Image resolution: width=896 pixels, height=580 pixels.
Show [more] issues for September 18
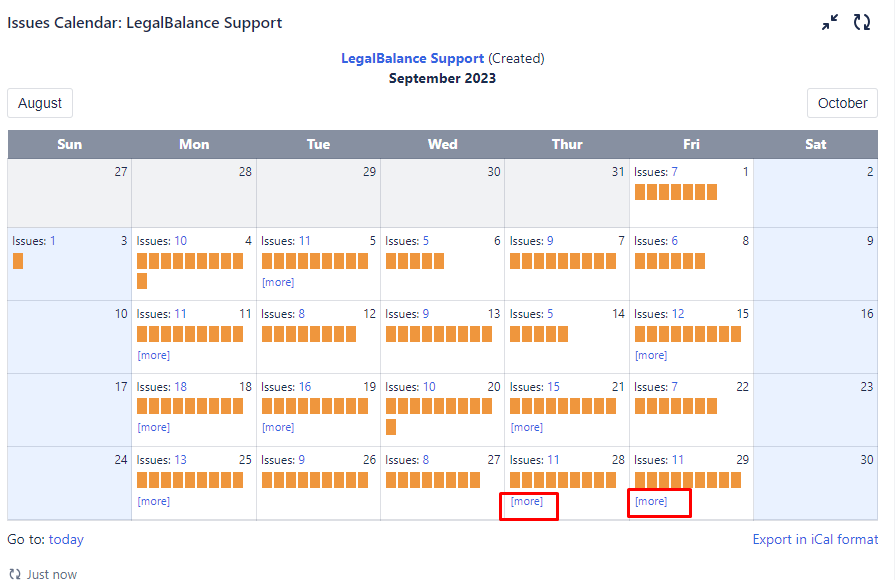coord(154,427)
